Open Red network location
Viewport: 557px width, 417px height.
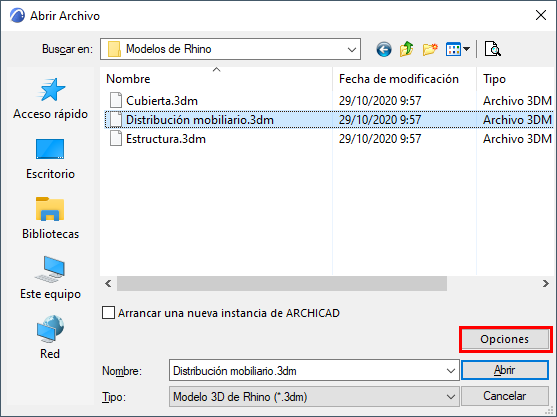coord(50,337)
